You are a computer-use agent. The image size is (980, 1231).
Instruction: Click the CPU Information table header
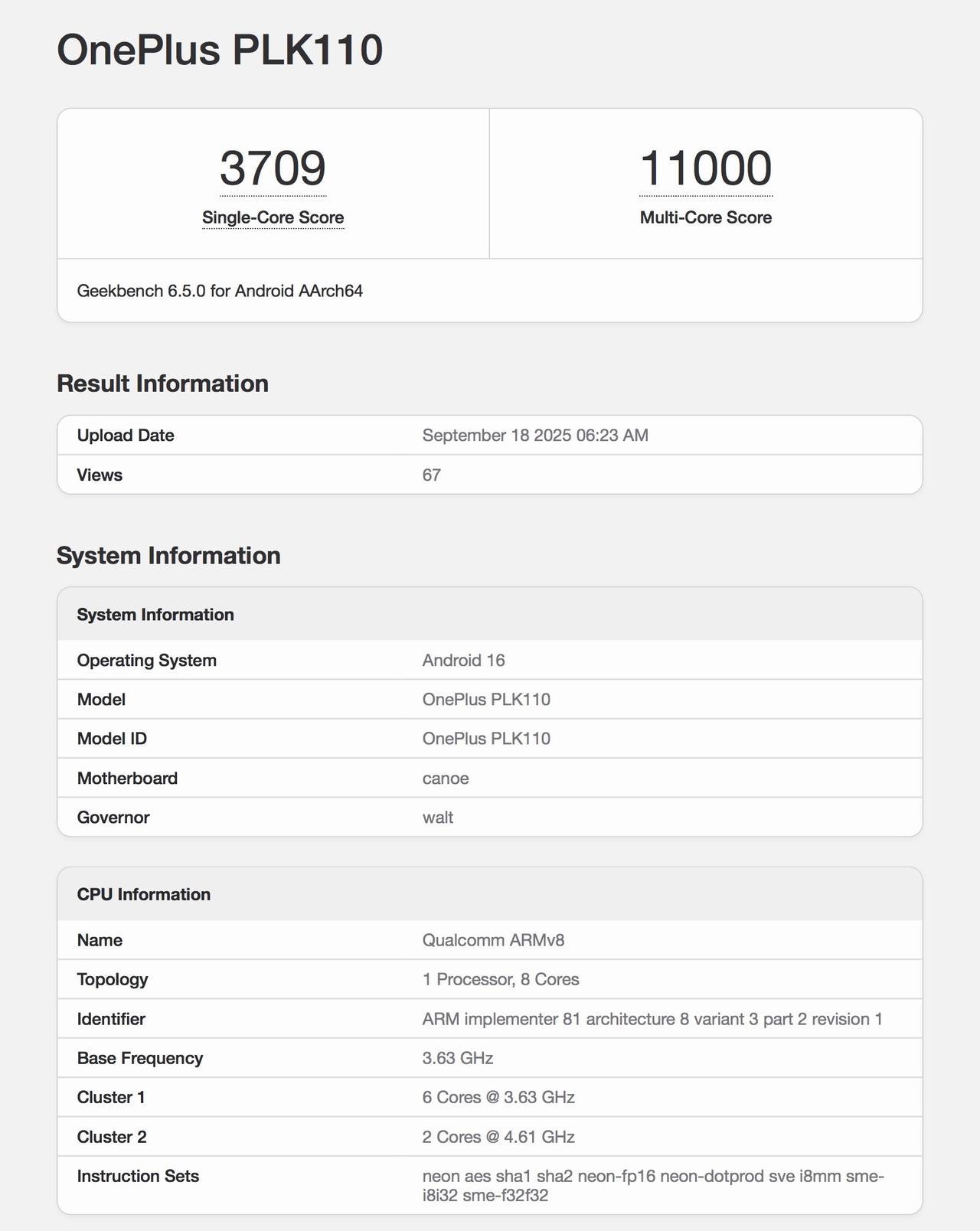click(x=144, y=894)
